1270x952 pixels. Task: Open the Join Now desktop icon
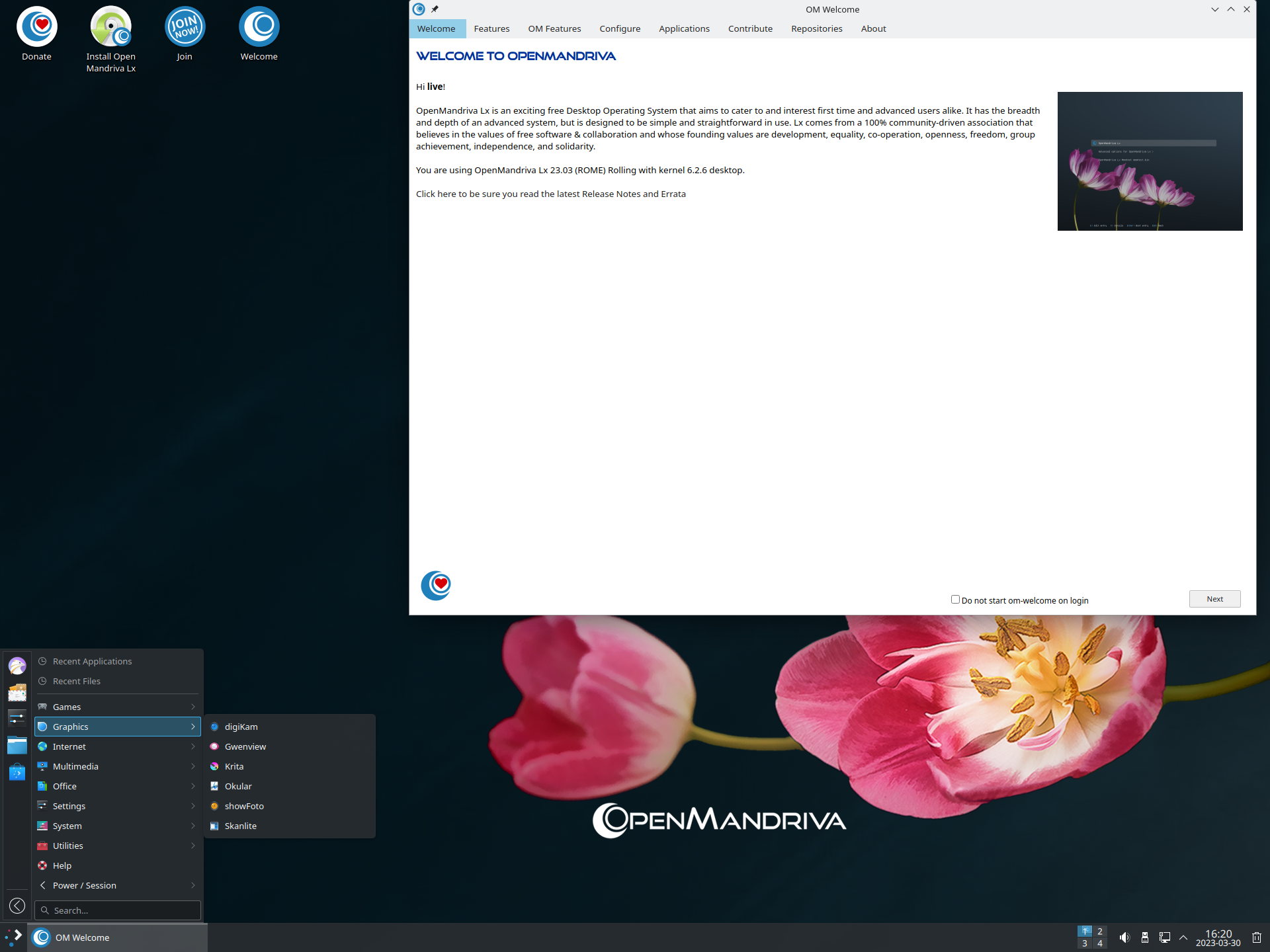185,34
